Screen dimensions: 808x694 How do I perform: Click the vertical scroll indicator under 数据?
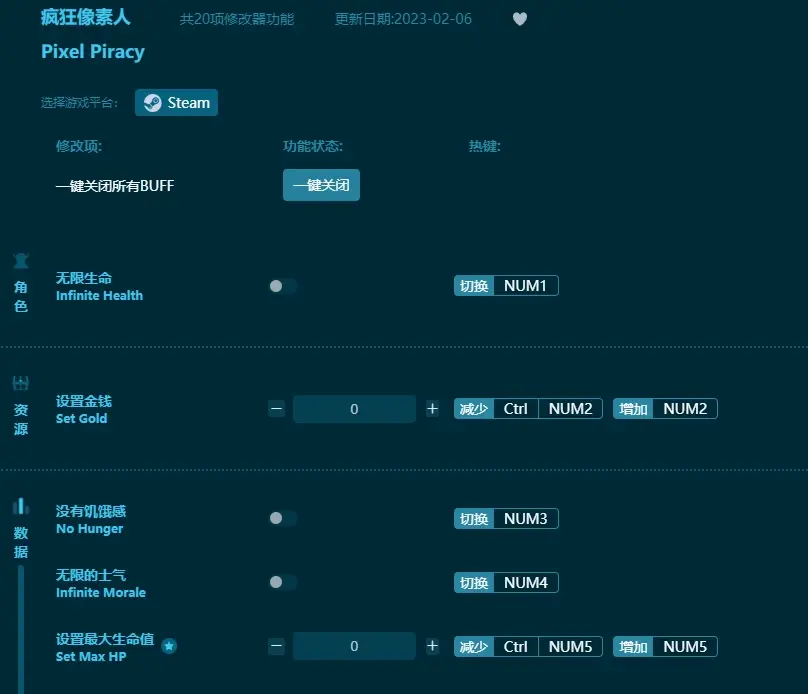click(21, 629)
